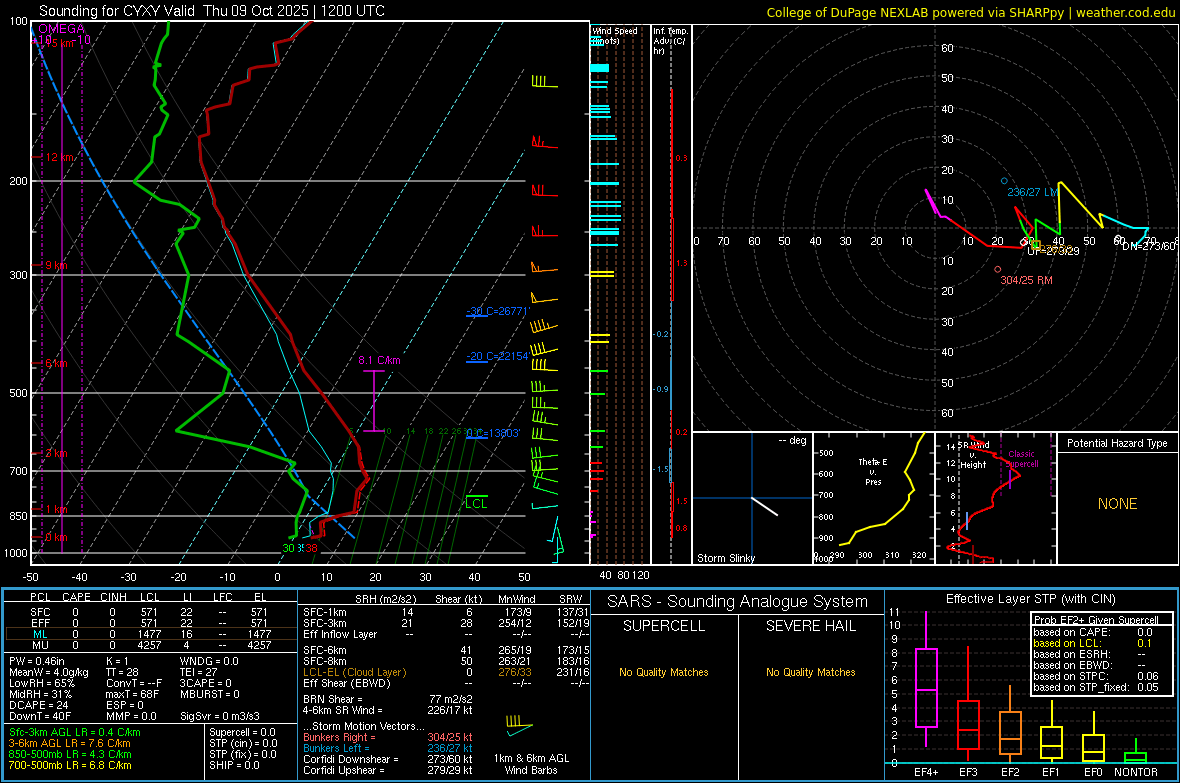Select the 850-500mb LR line

point(70,754)
